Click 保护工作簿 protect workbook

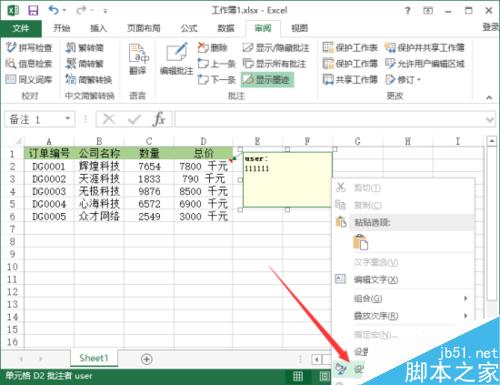coord(350,63)
